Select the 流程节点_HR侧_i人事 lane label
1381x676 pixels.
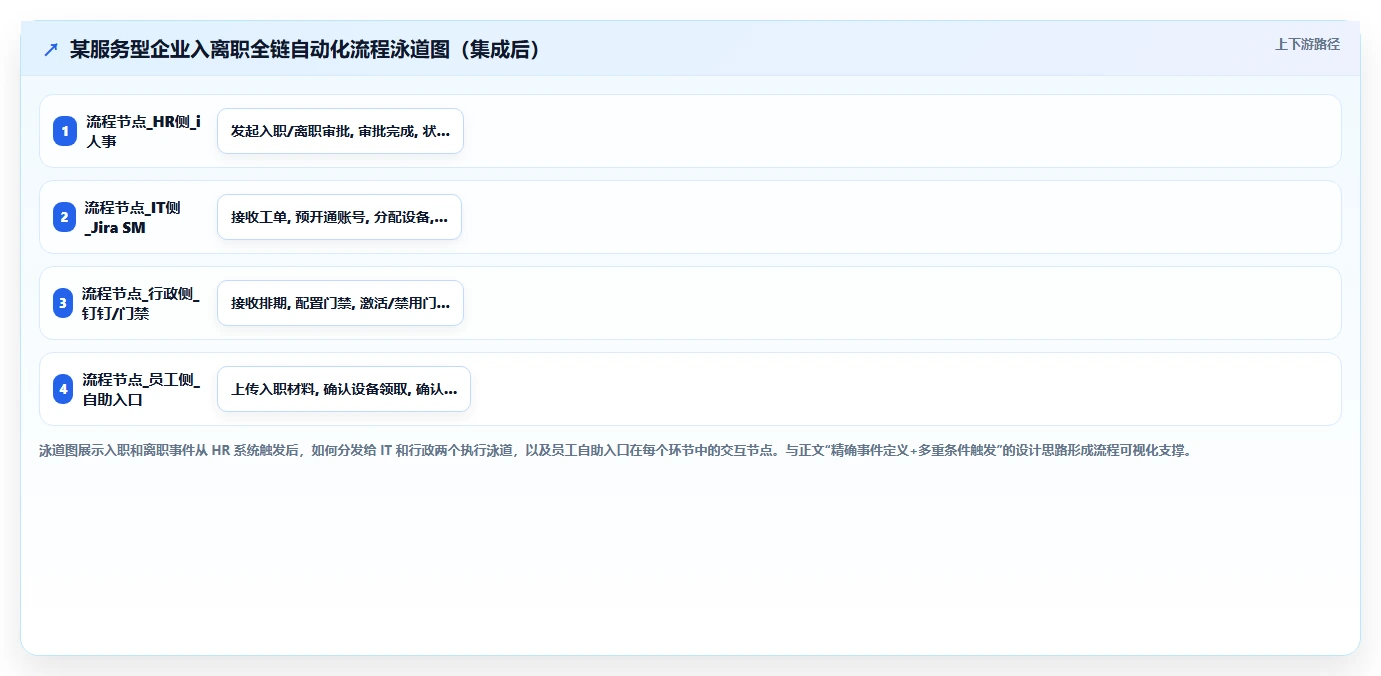pos(143,131)
